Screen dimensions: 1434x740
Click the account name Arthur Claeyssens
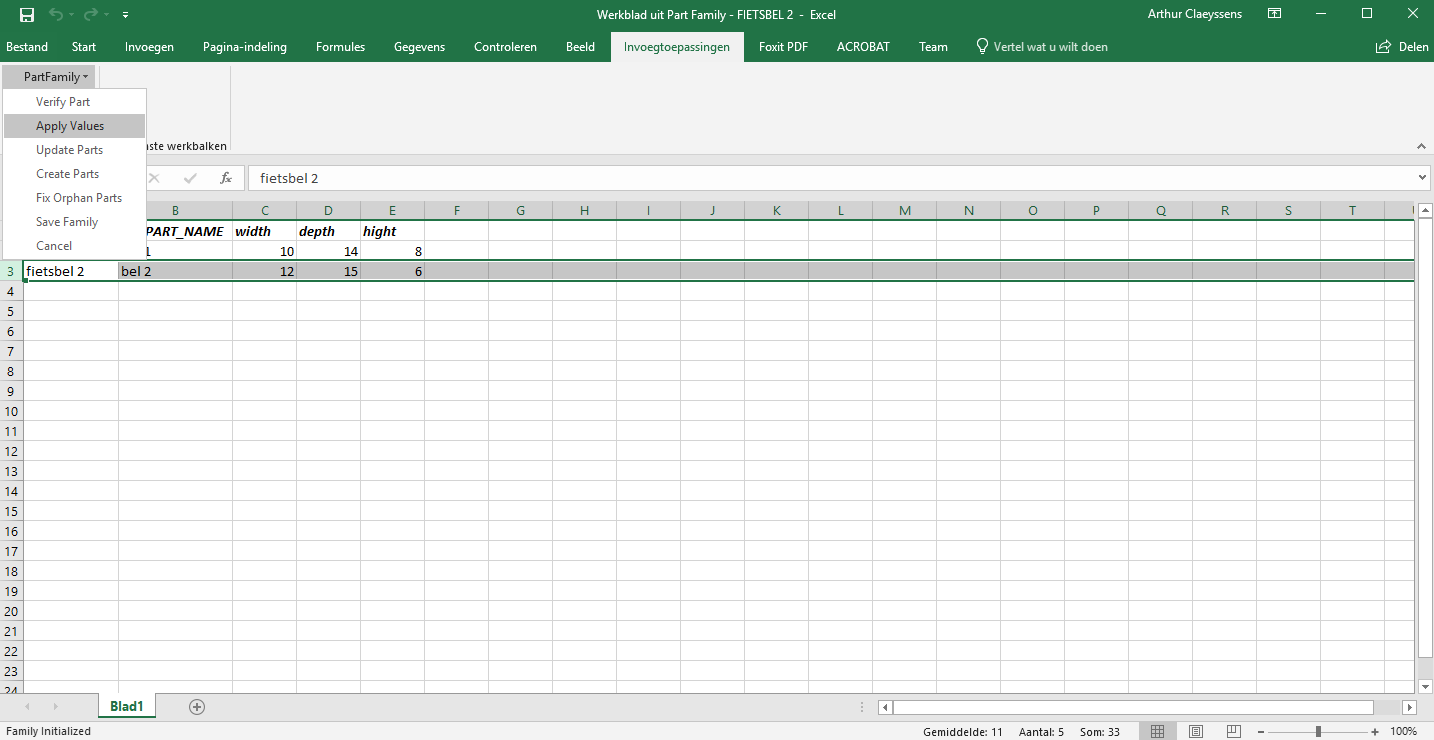1195,14
